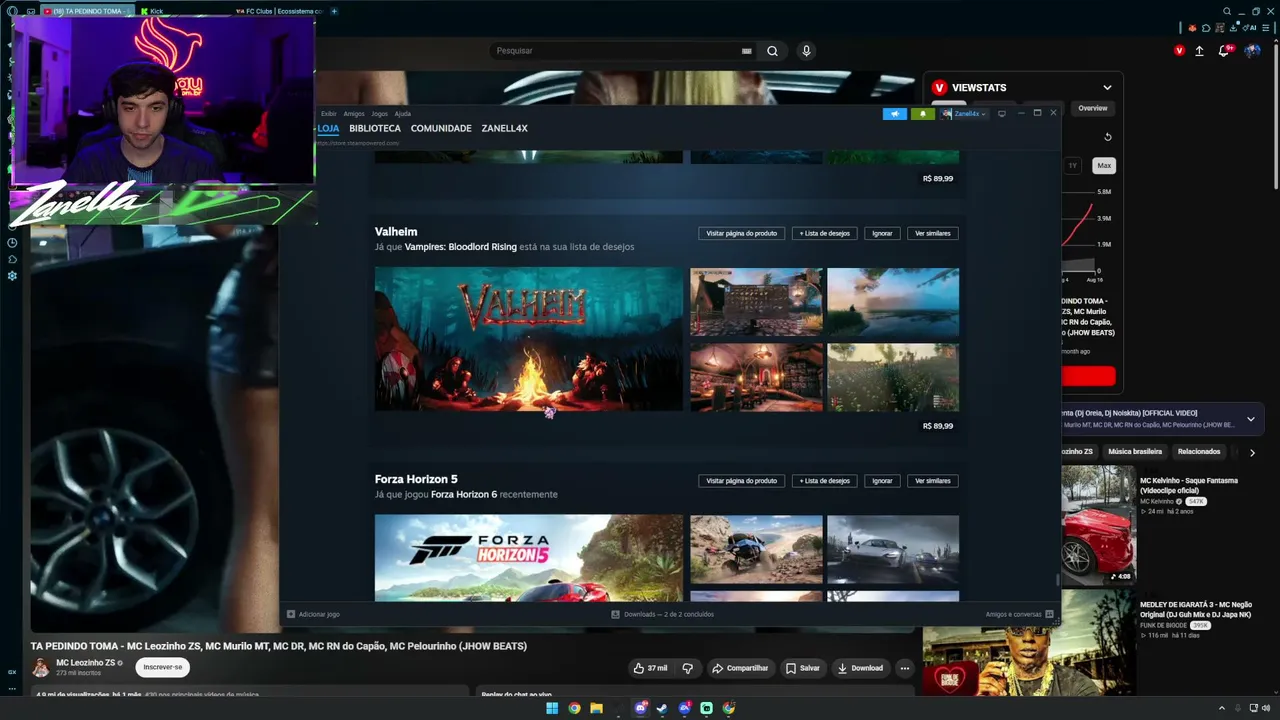Open the ZANELL4X profile tab in Steam
The image size is (1280, 720).
click(504, 129)
